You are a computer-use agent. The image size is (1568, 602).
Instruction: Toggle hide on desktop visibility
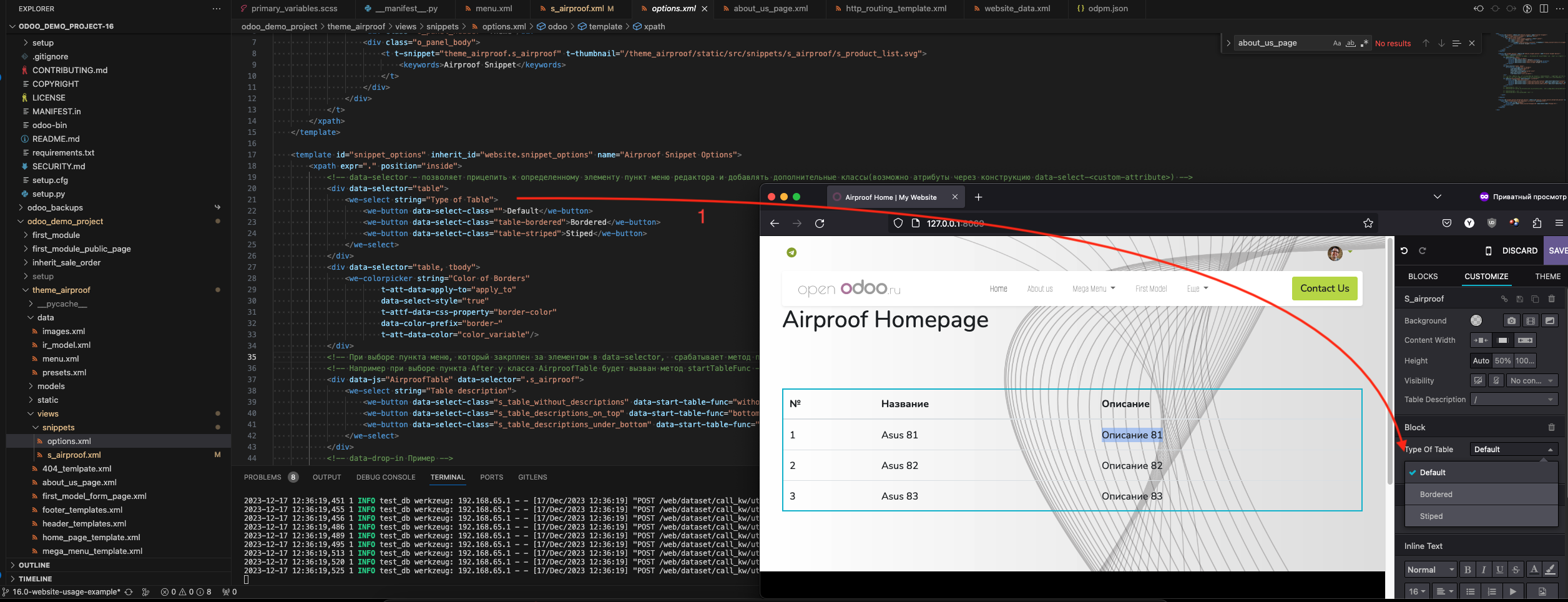click(1477, 380)
